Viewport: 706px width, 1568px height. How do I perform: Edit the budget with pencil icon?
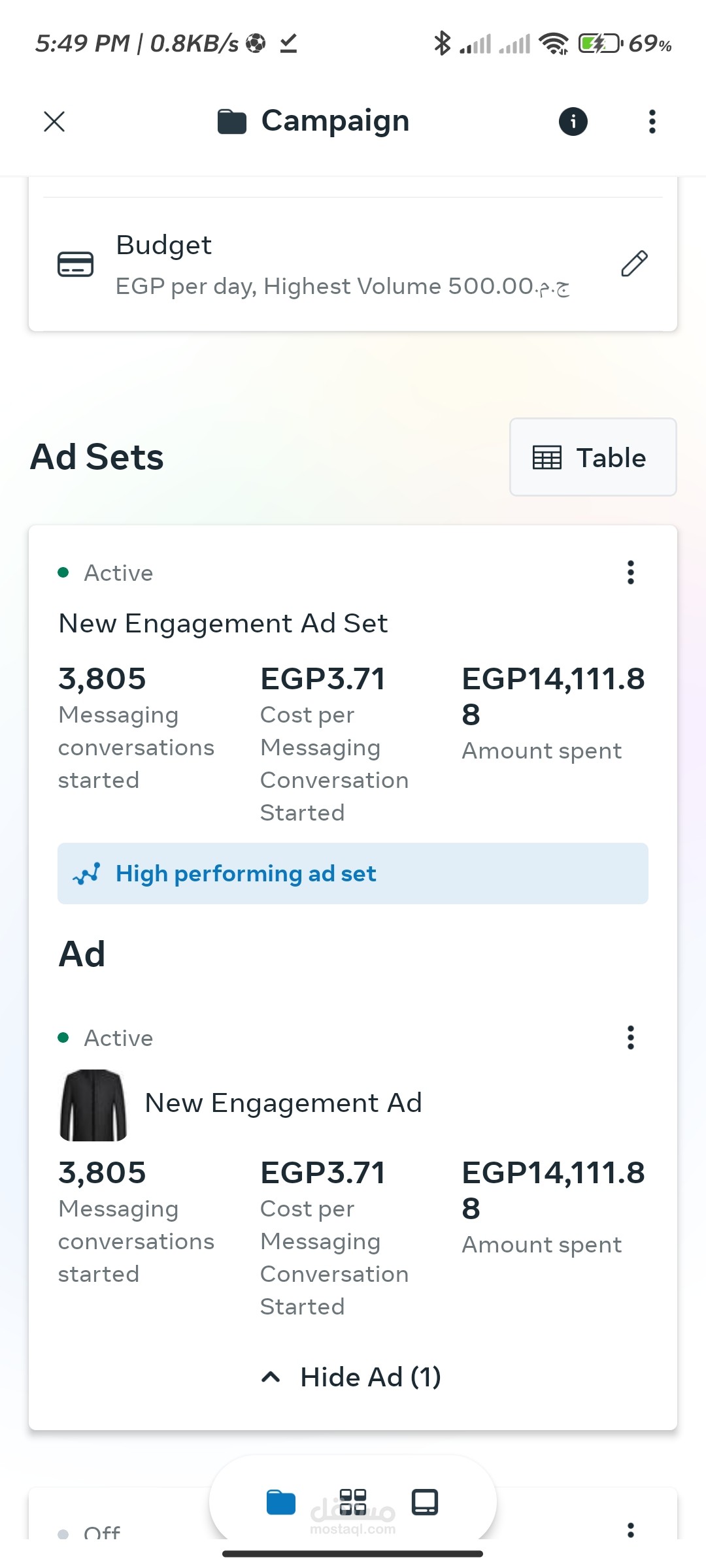pyautogui.click(x=634, y=264)
